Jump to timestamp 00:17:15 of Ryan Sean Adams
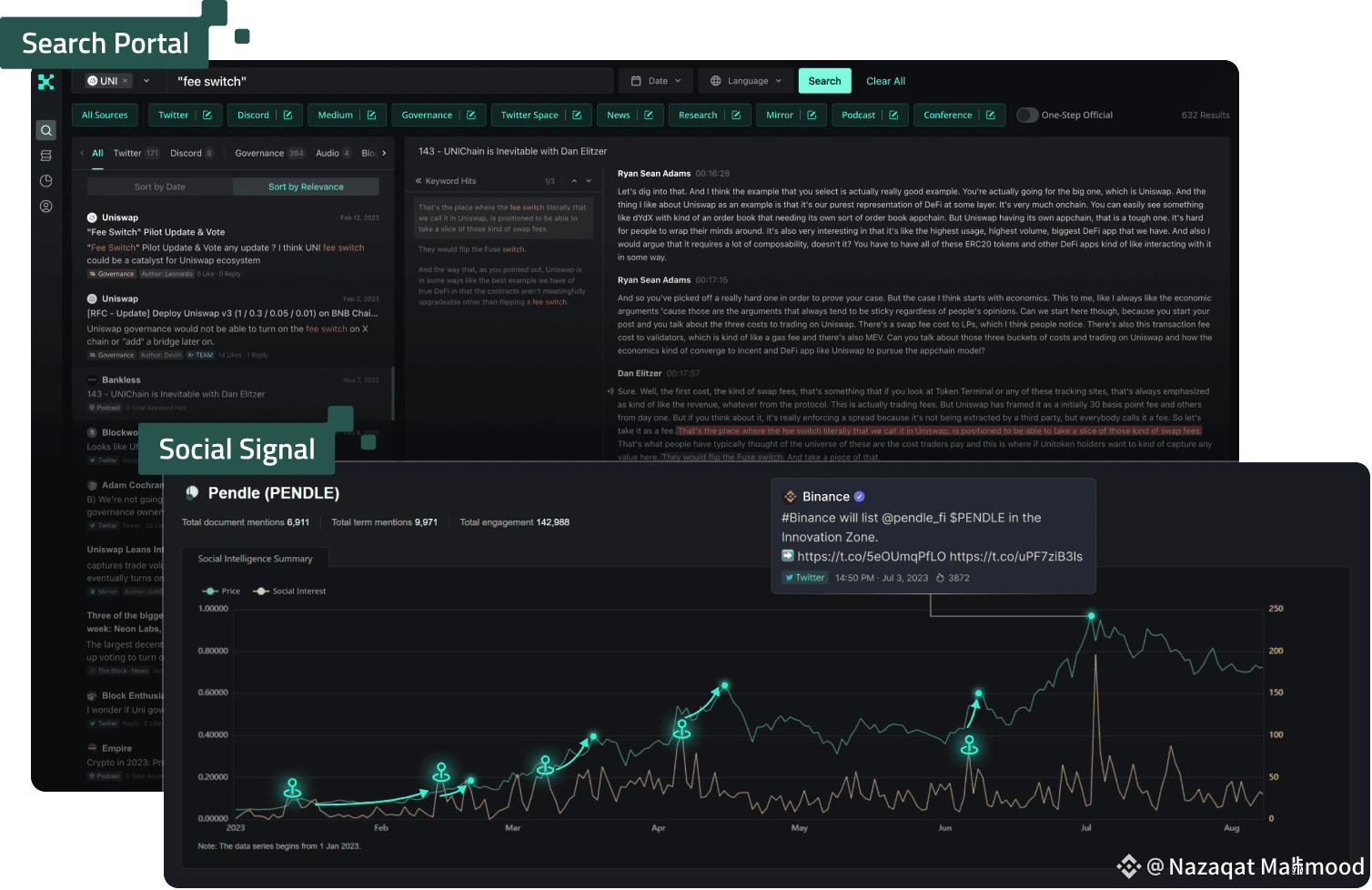1372x890 pixels. [x=711, y=280]
